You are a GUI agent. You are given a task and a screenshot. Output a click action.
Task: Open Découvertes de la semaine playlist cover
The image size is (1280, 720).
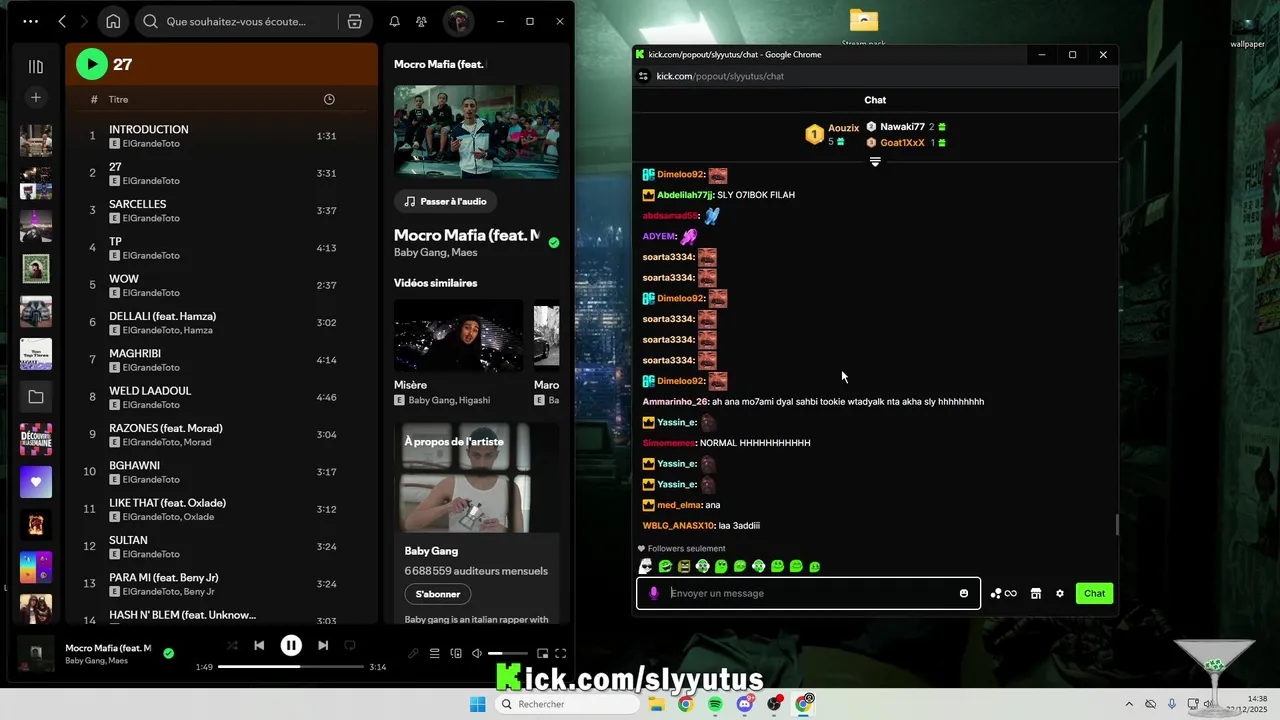pyautogui.click(x=36, y=439)
